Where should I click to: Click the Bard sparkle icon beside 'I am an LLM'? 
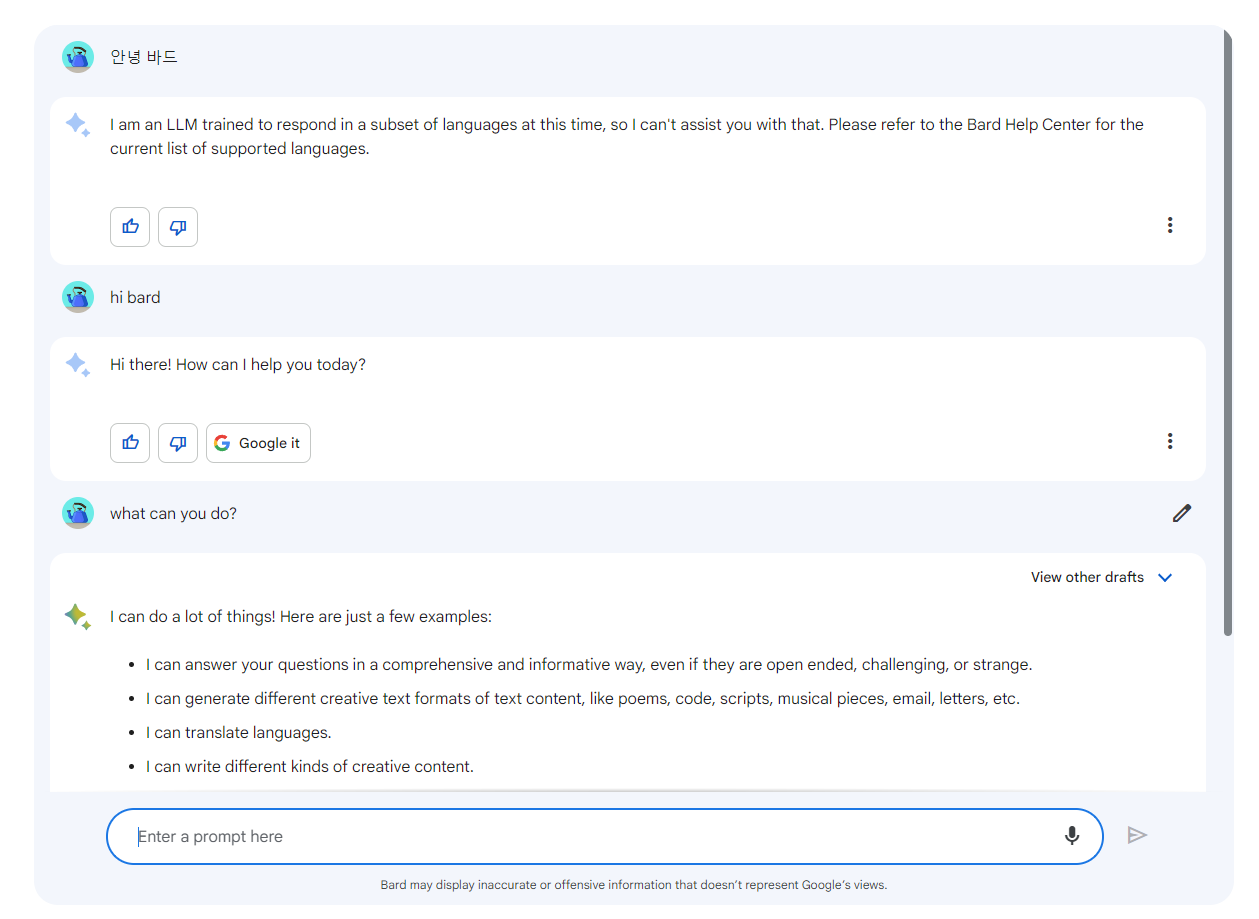pyautogui.click(x=78, y=125)
